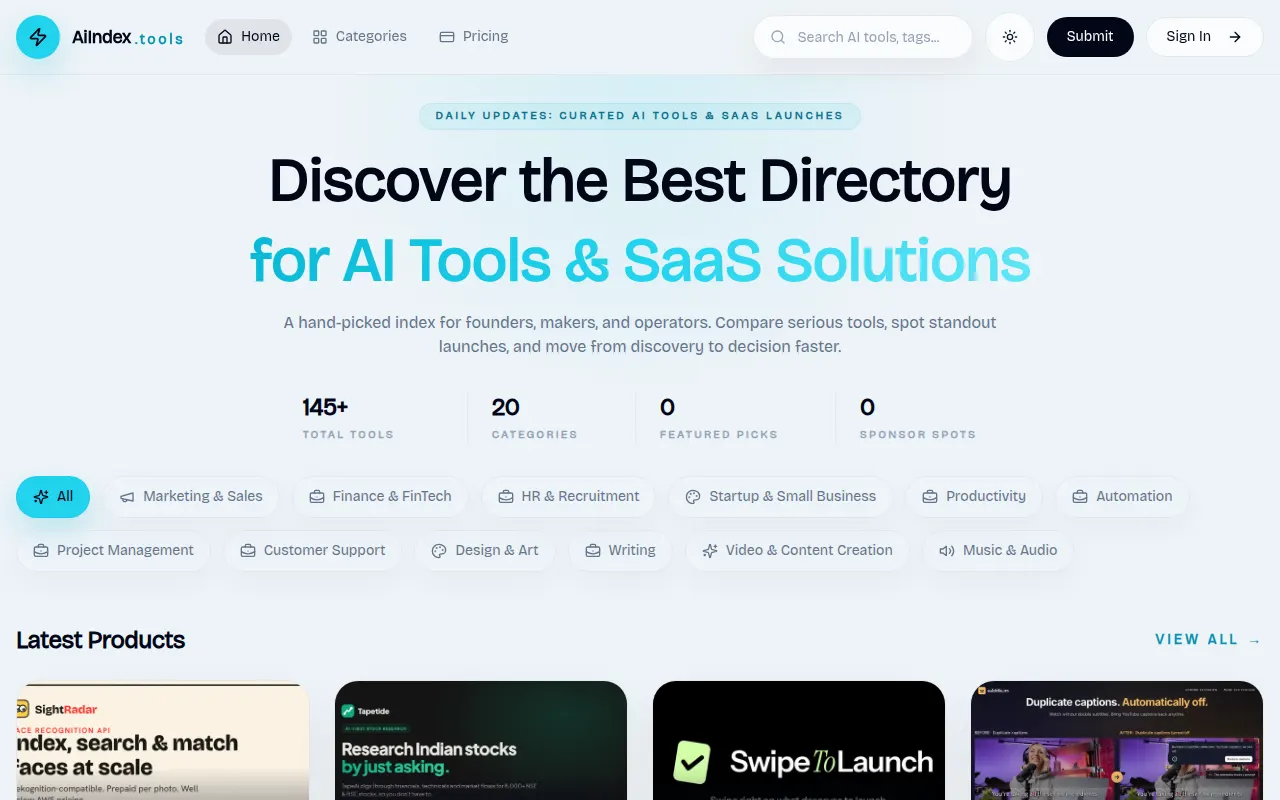The width and height of the screenshot is (1280, 800).
Task: Click the AIIndex lightning bolt logo
Action: pyautogui.click(x=38, y=37)
